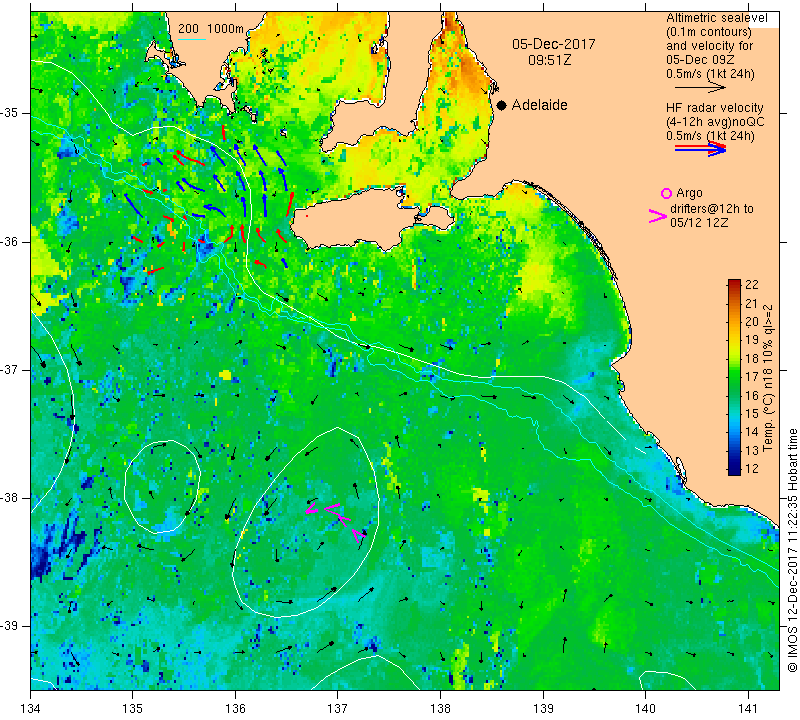Click the 17 value on the temperature colorbar
The width and height of the screenshot is (800, 720).
752,377
